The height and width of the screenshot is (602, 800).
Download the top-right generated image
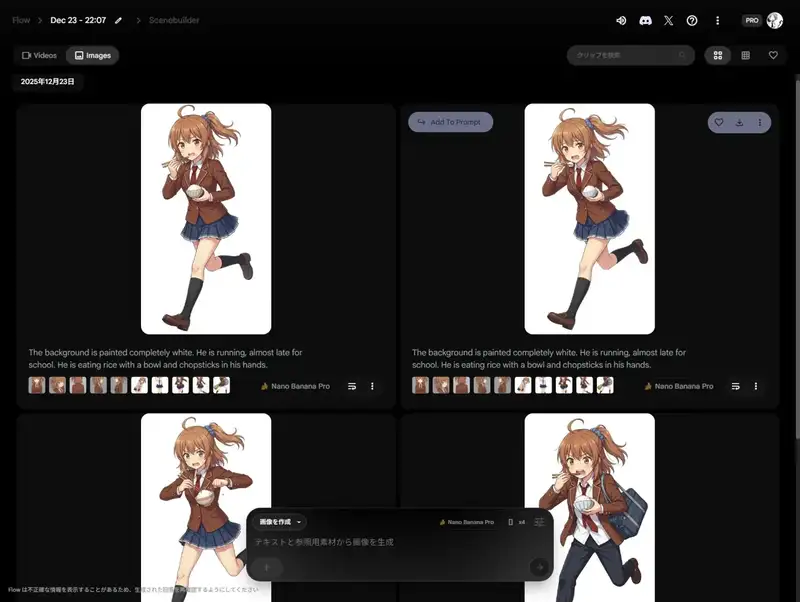pyautogui.click(x=739, y=122)
